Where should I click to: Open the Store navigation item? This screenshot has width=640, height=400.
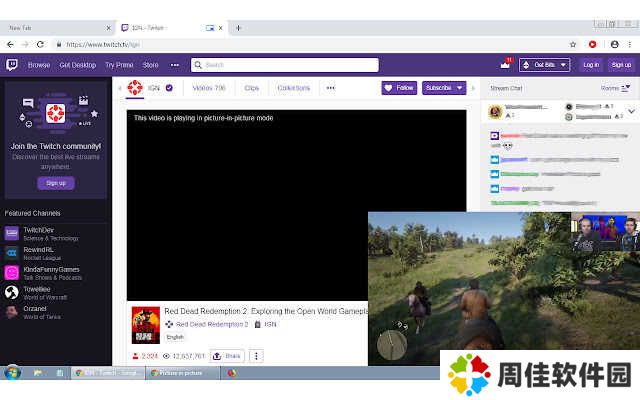151,65
